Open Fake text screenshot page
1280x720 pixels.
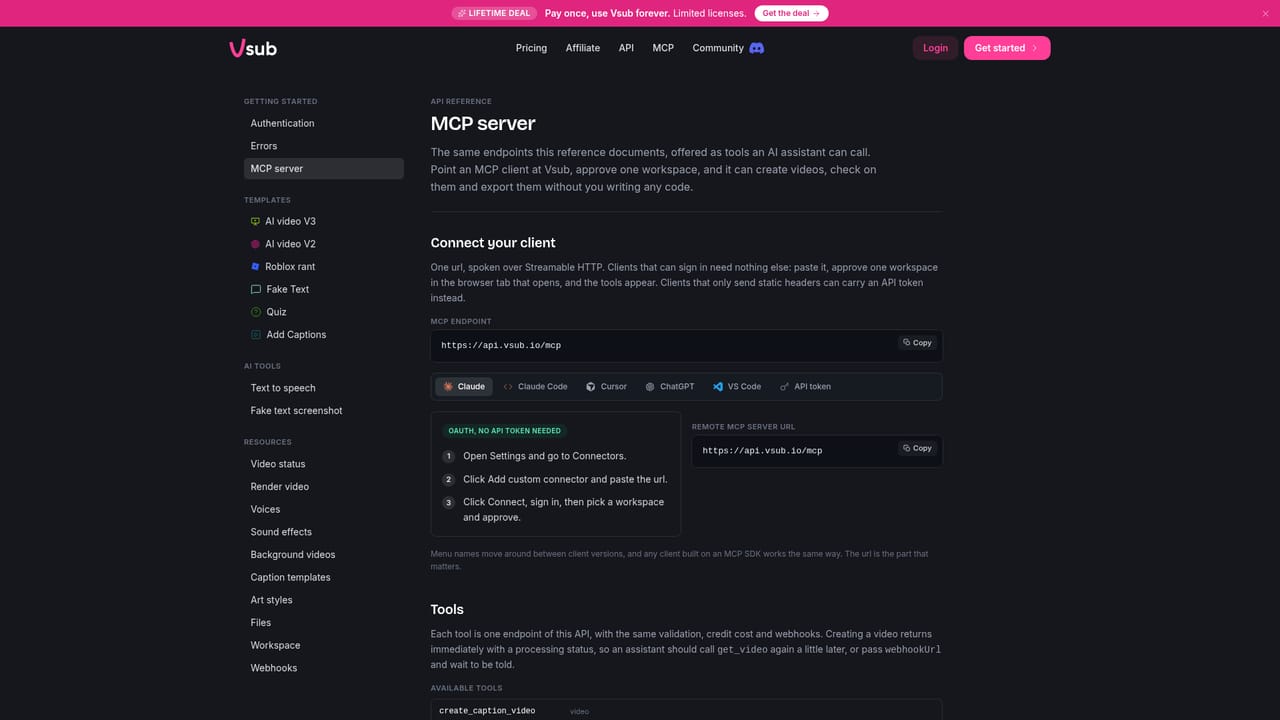point(324,411)
